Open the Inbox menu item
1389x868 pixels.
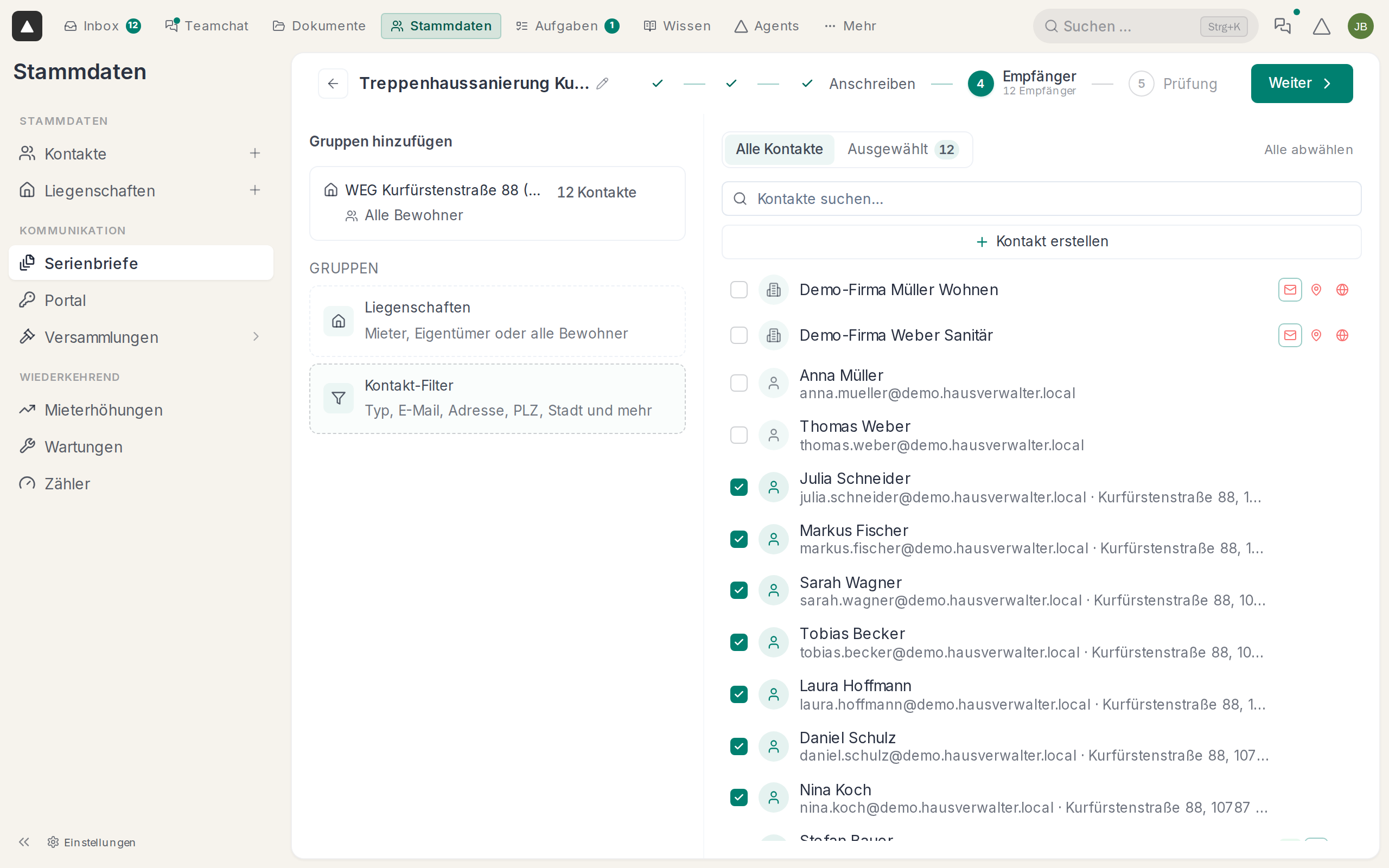coord(102,26)
